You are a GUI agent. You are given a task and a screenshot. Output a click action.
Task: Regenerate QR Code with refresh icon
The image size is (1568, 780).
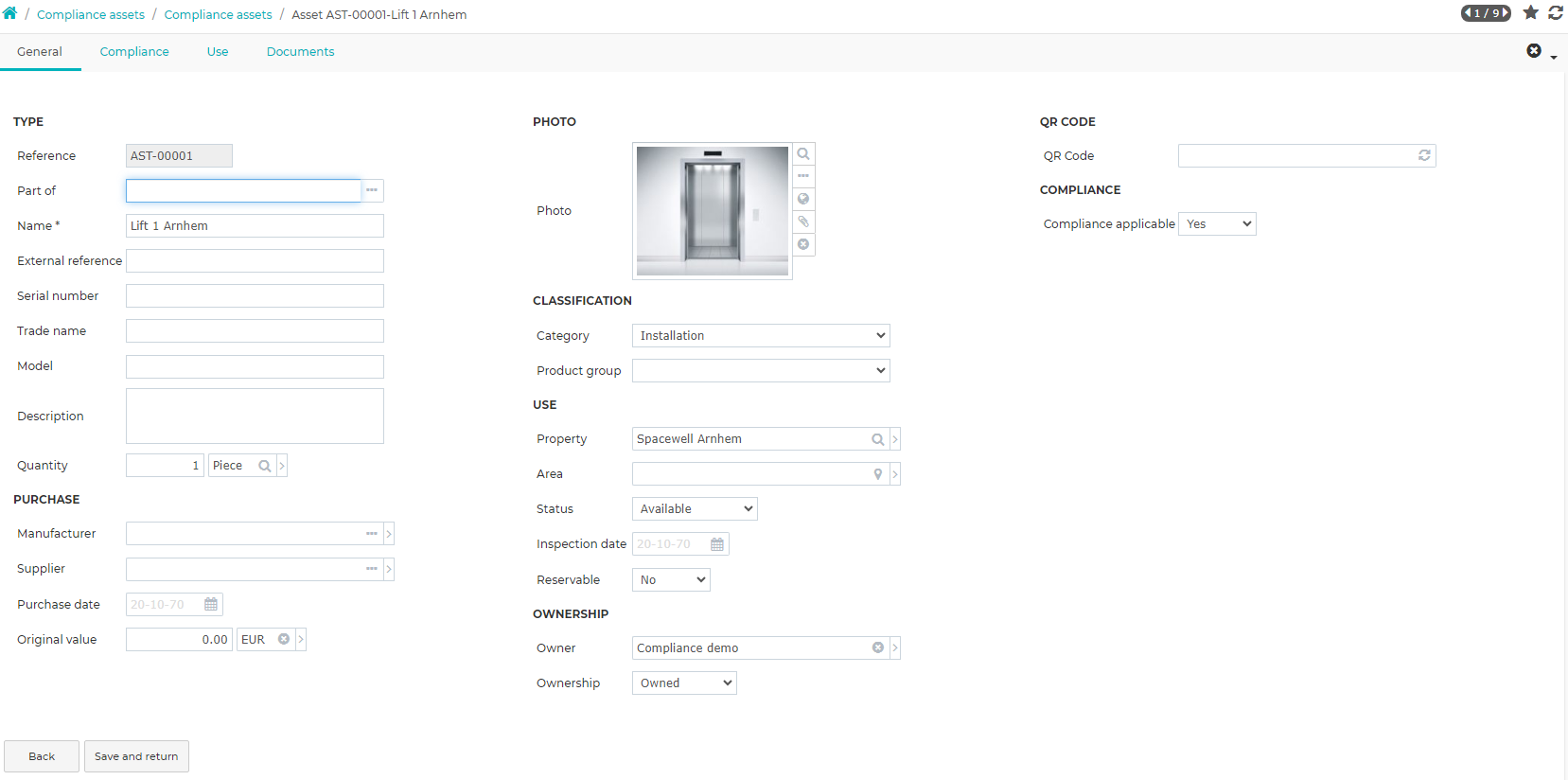click(1424, 155)
